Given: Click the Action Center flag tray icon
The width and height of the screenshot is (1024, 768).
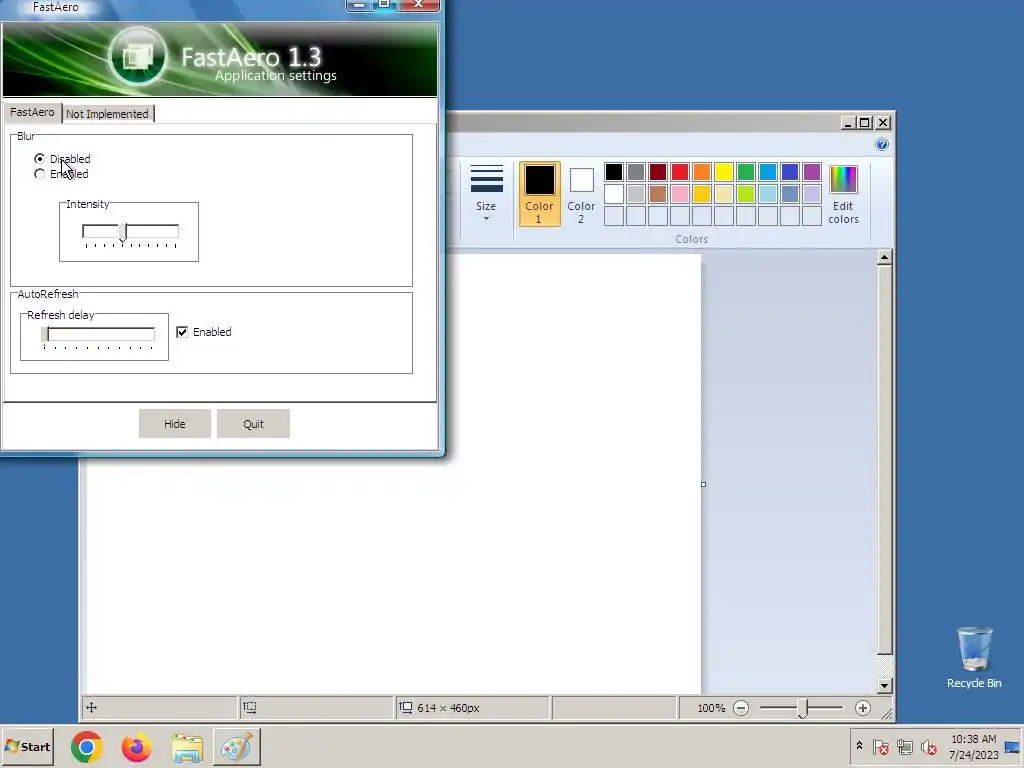Looking at the screenshot, I should click(880, 746).
